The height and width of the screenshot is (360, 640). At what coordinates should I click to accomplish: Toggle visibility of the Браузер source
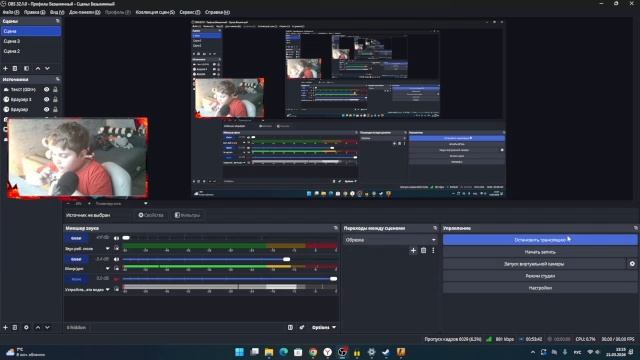[47, 109]
